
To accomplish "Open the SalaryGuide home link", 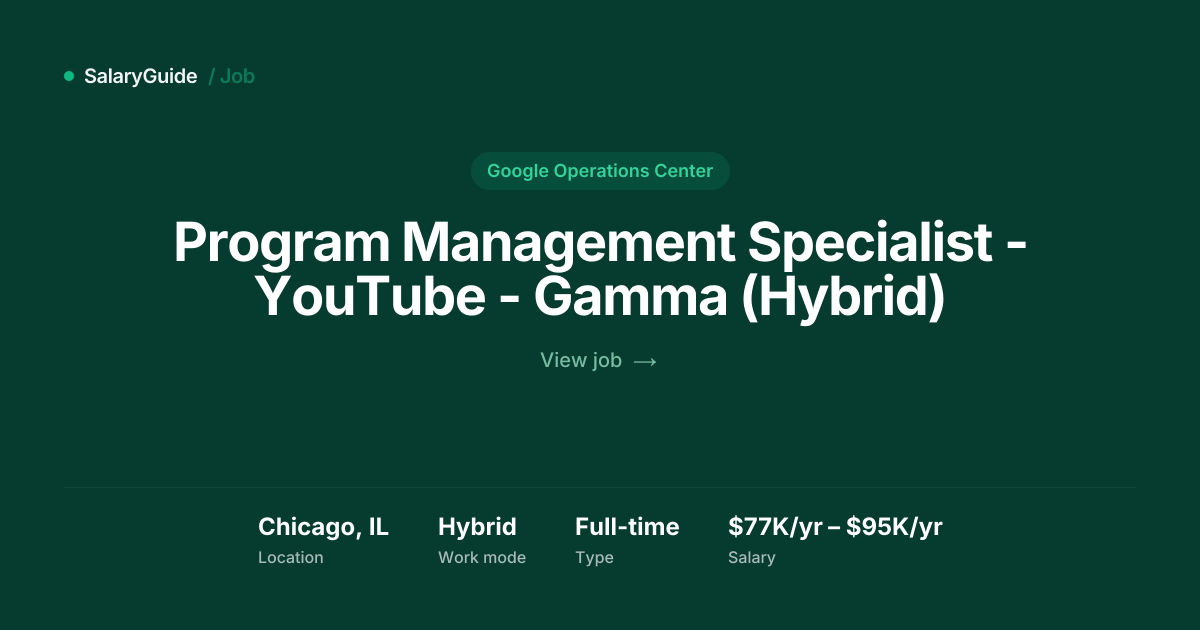I will (x=141, y=76).
